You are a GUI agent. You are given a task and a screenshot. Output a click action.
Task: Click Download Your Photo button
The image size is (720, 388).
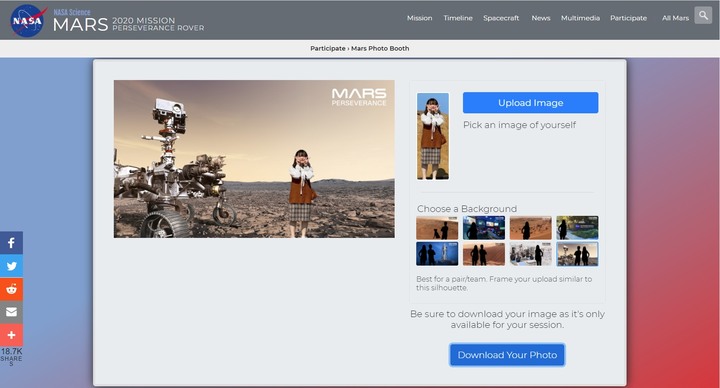pyautogui.click(x=507, y=355)
